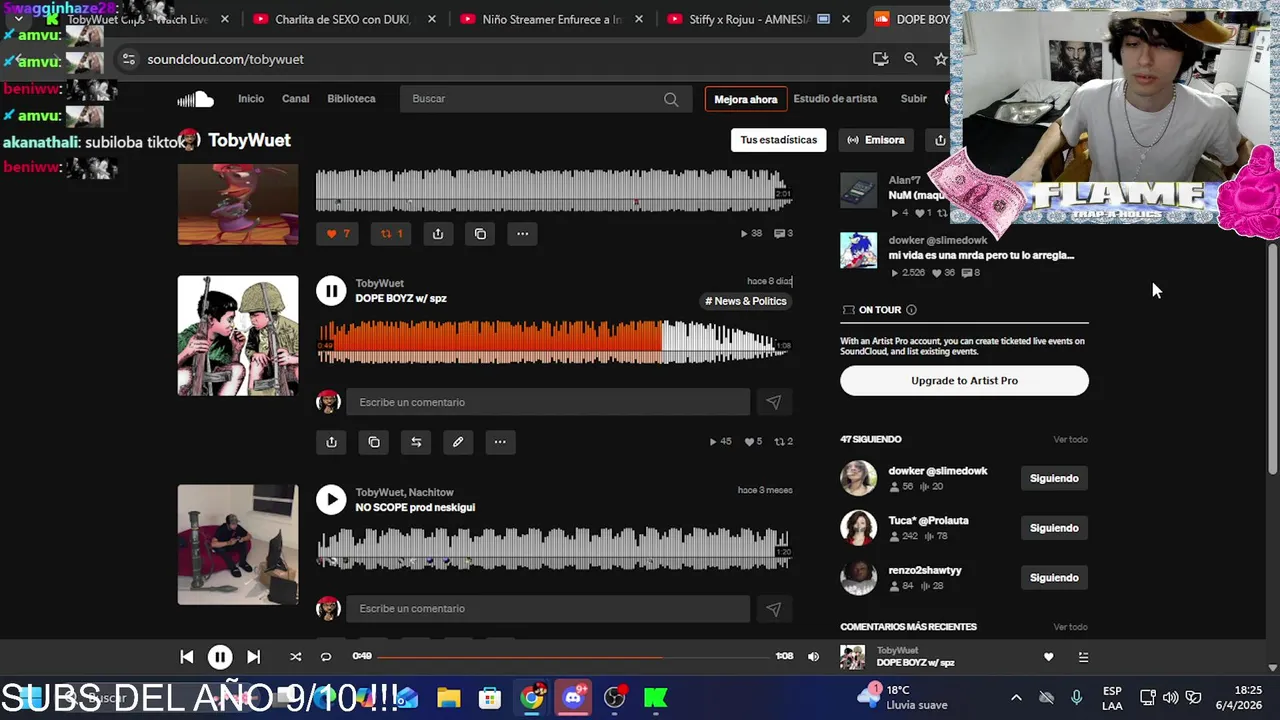Write a comment on DOPE BOYZ
The image size is (1280, 720).
tap(548, 402)
